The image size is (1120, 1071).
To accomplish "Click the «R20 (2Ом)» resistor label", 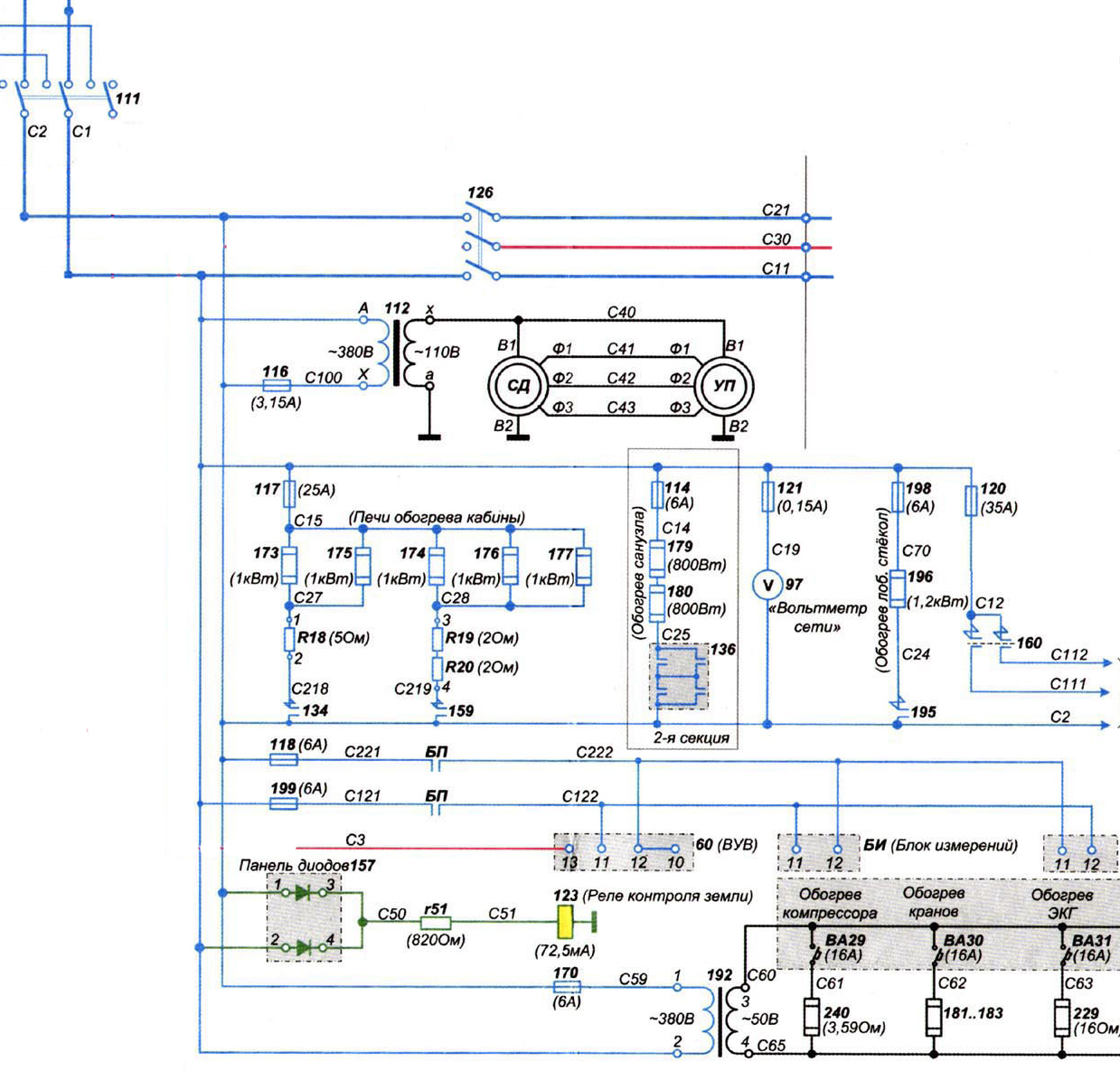I will tap(482, 667).
